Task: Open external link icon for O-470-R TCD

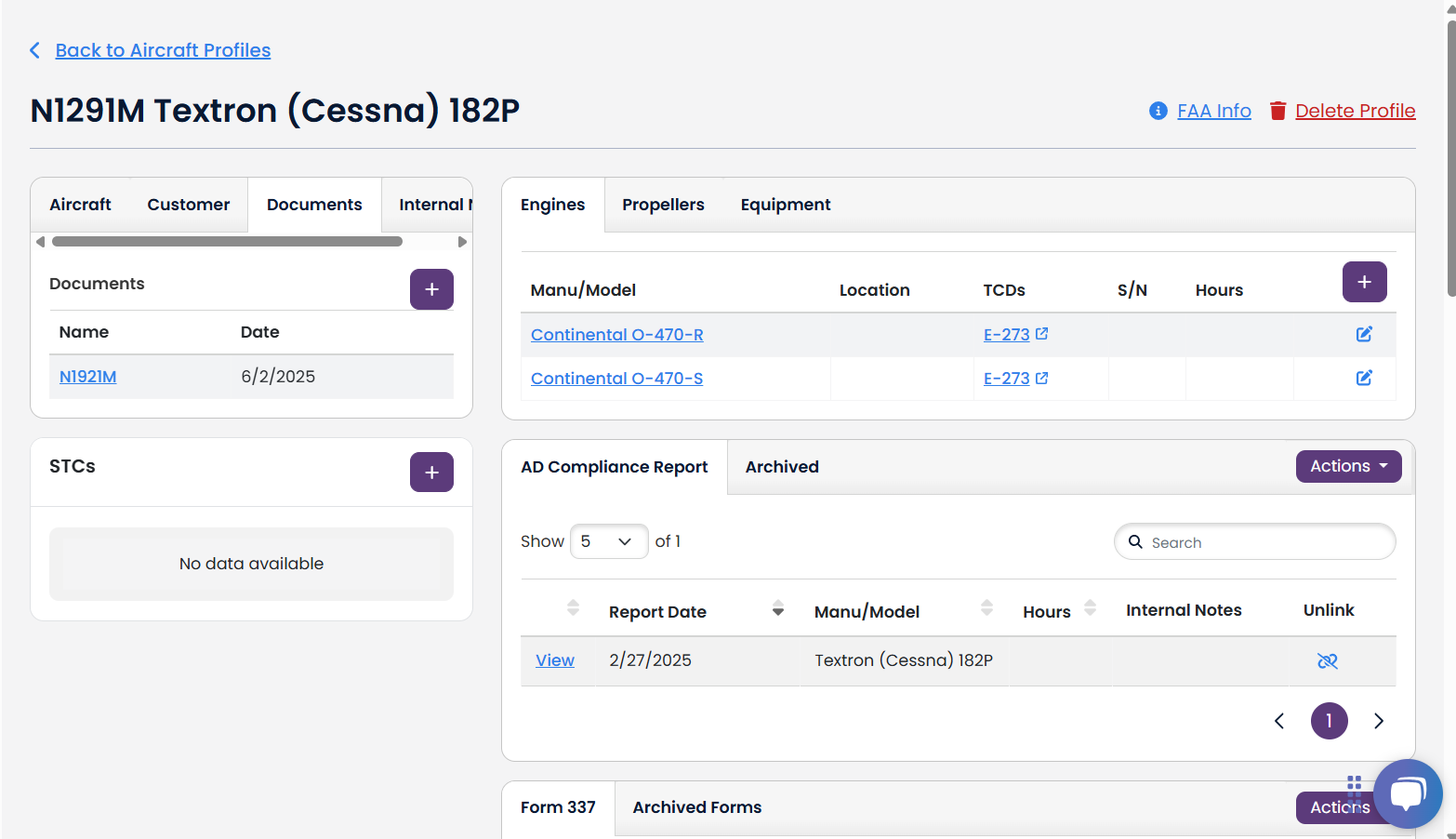Action: (1042, 333)
